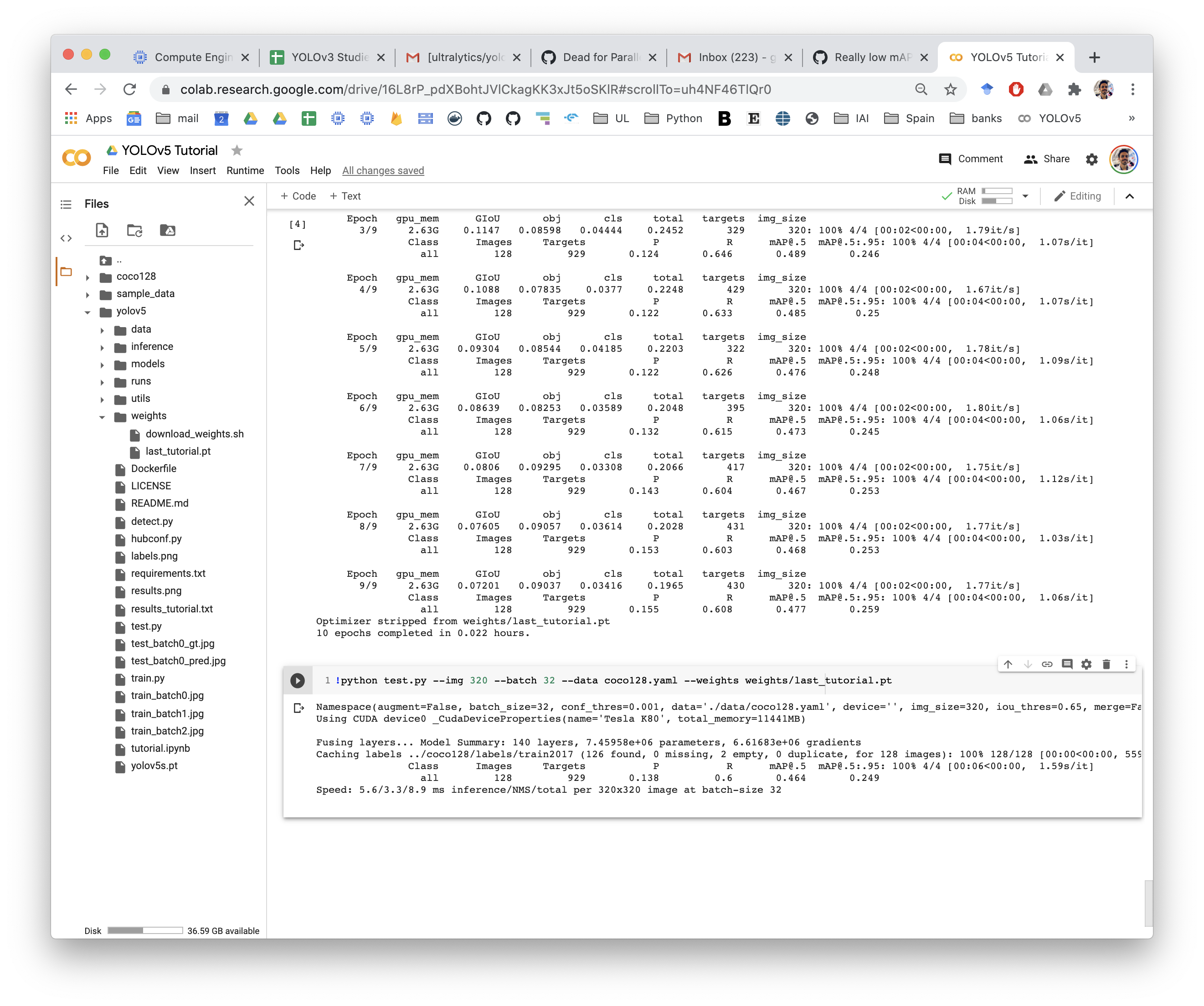Open the code snippets panel
This screenshot has height=1006, width=1204.
66,238
